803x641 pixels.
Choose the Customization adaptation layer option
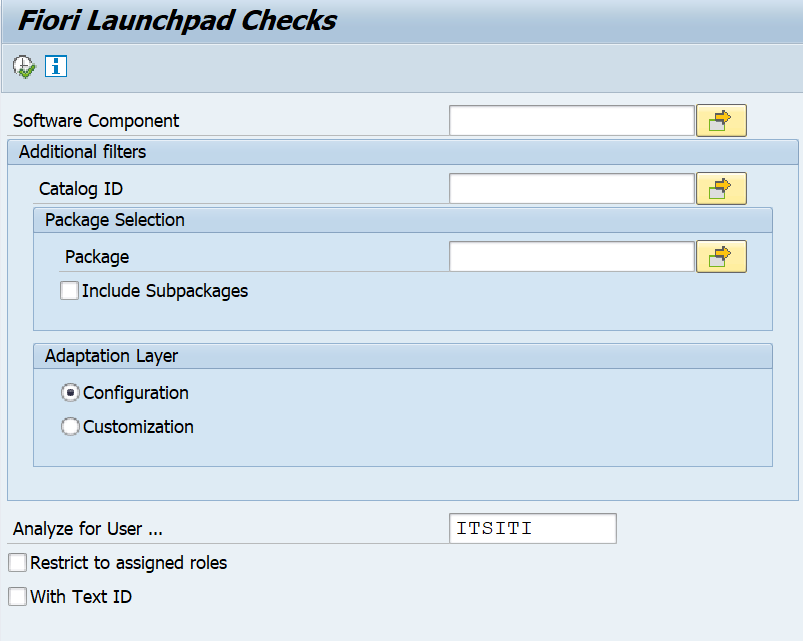point(71,427)
